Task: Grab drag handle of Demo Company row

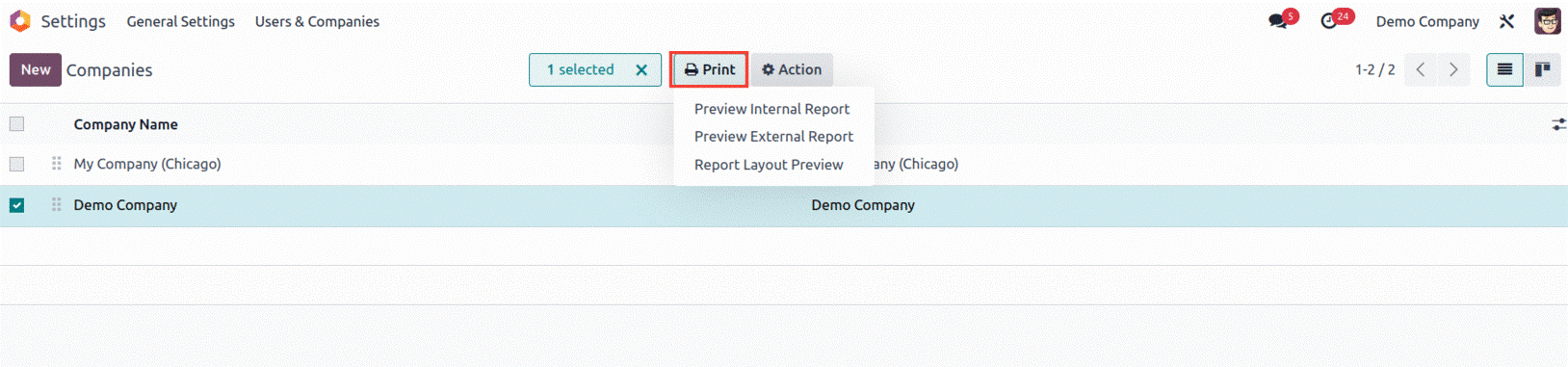Action: (x=56, y=205)
